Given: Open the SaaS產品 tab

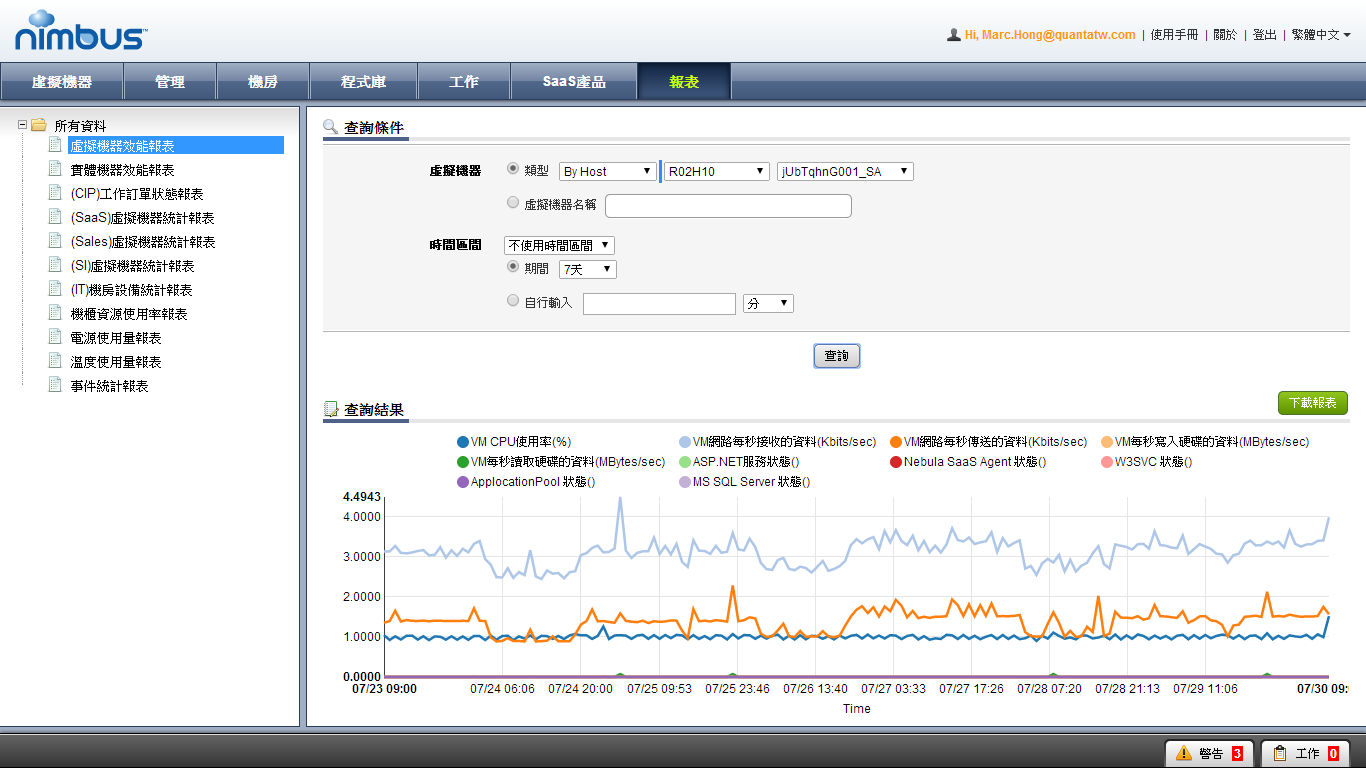Looking at the screenshot, I should click(x=573, y=82).
